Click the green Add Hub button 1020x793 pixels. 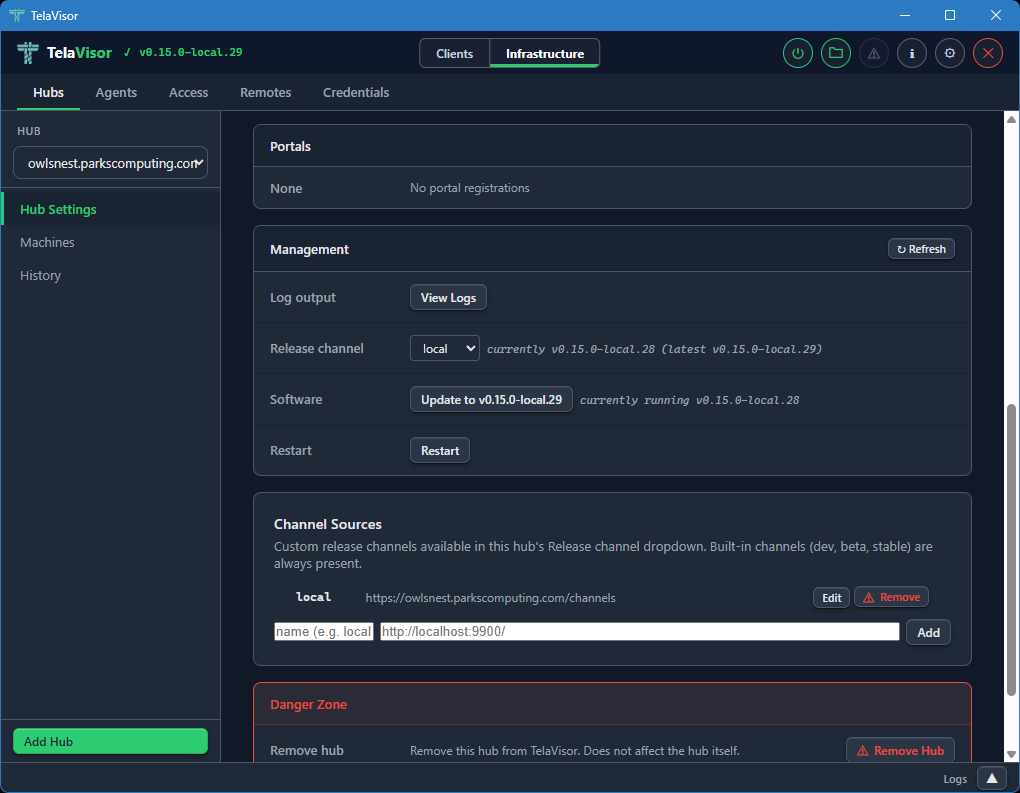[111, 741]
